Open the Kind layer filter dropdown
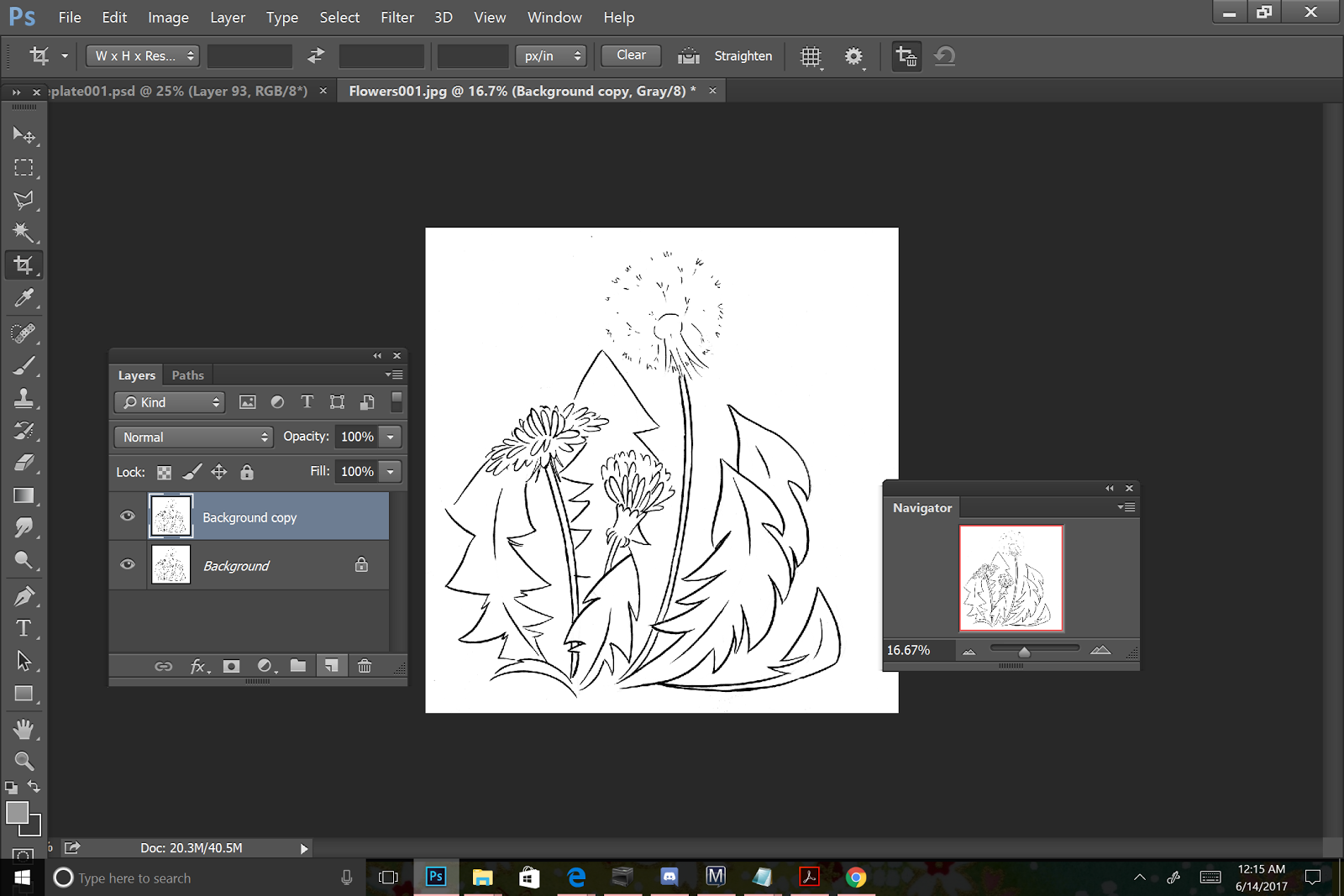This screenshot has width=1344, height=896. [x=171, y=402]
